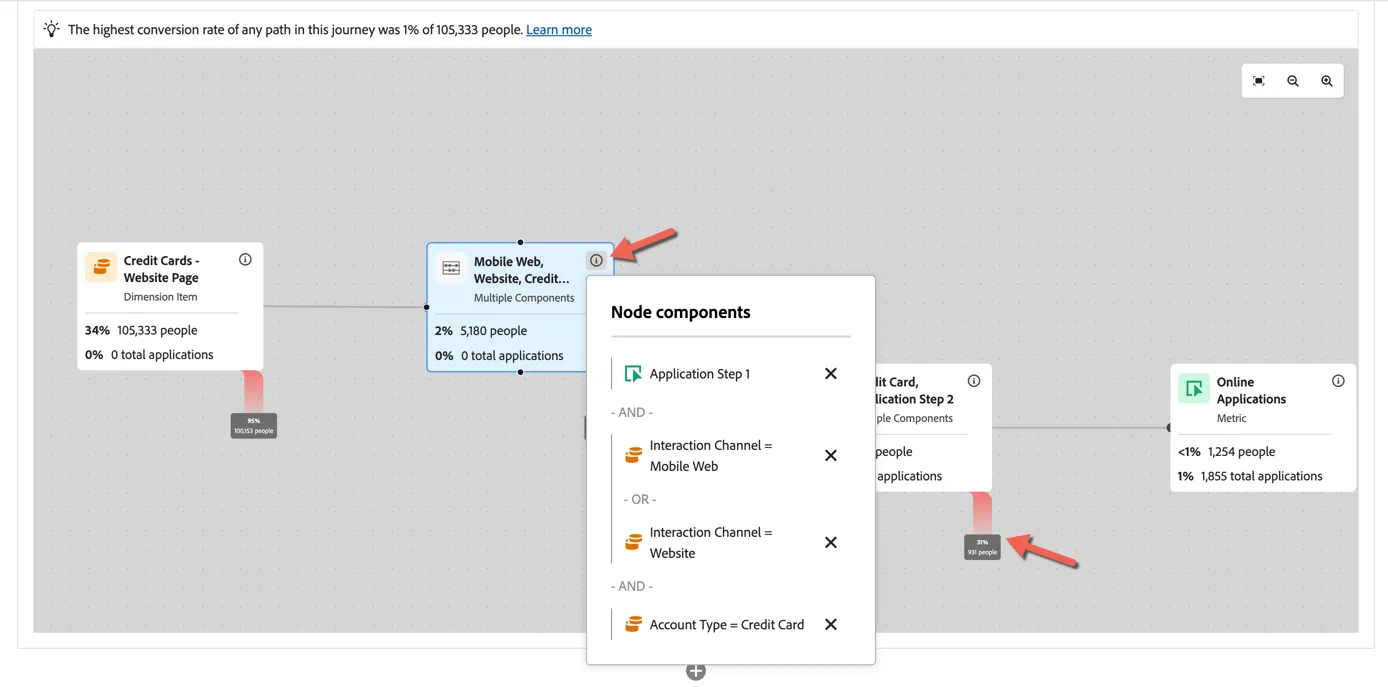Select the Online Applications node title
1388x687 pixels.
1251,390
